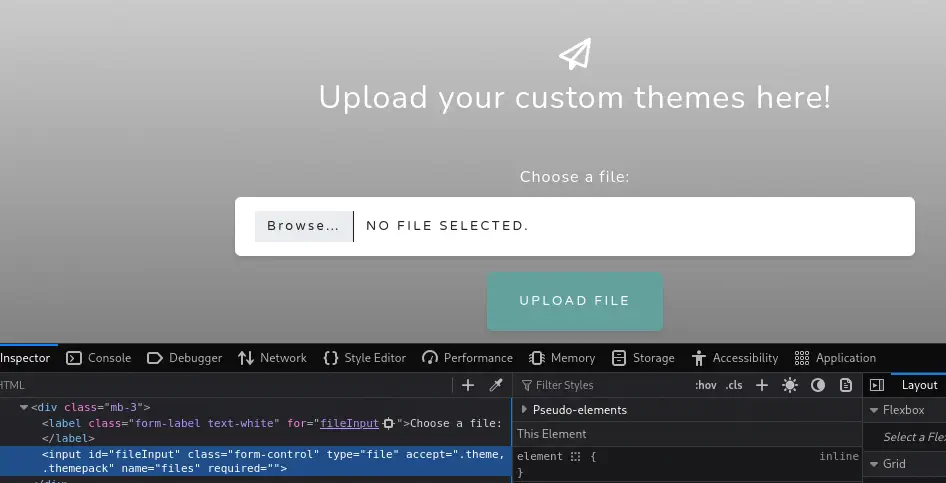Click the Browse... file button
The image size is (946, 483).
coord(303,226)
